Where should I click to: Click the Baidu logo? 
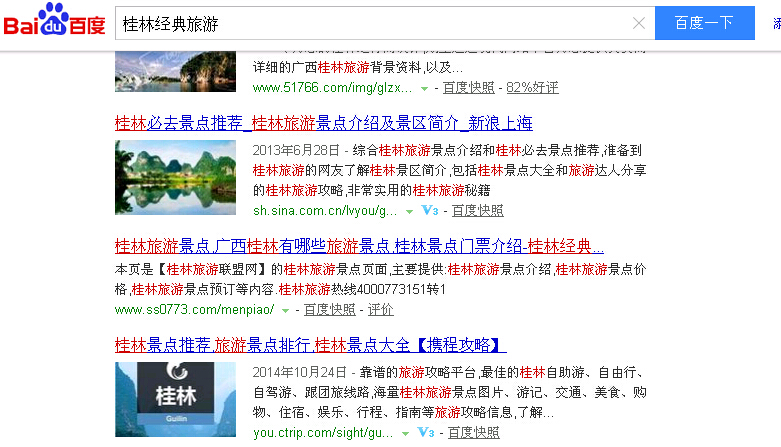pyautogui.click(x=54, y=19)
